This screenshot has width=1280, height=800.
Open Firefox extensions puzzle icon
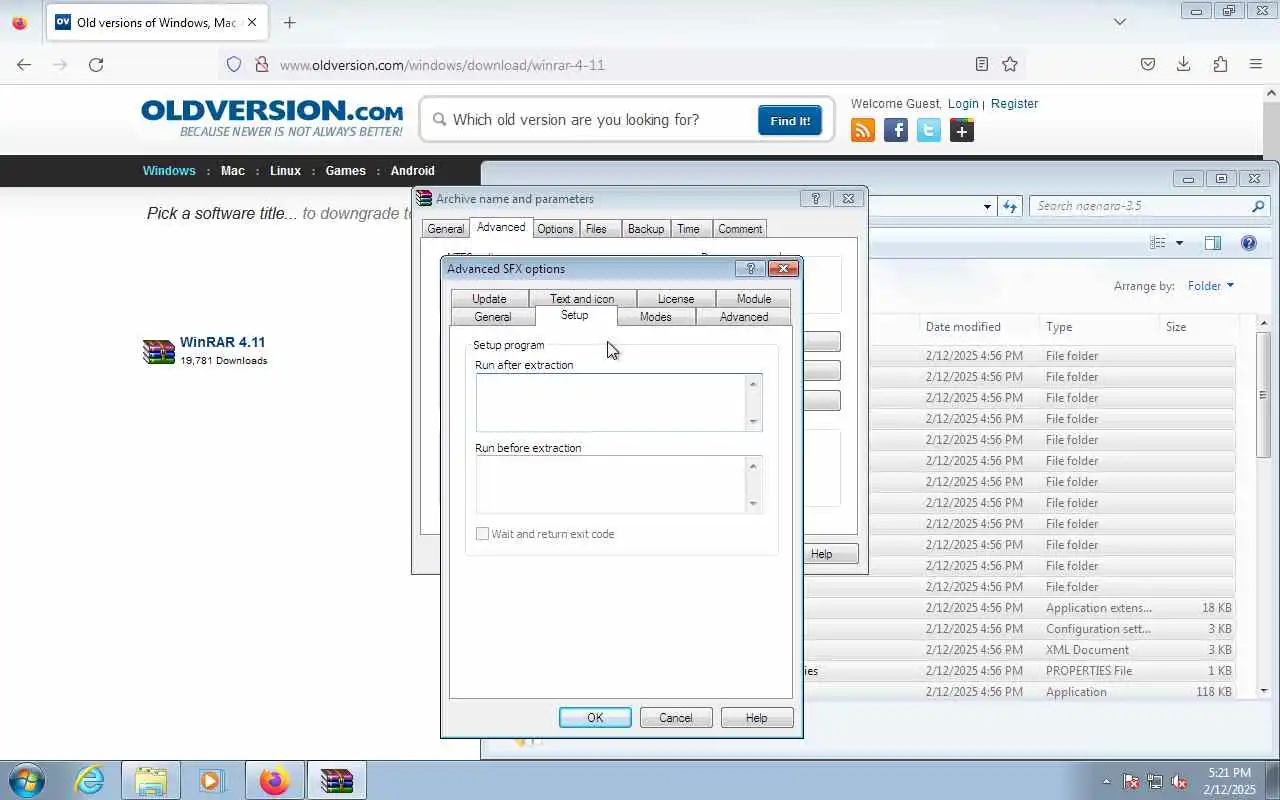pyautogui.click(x=1220, y=64)
